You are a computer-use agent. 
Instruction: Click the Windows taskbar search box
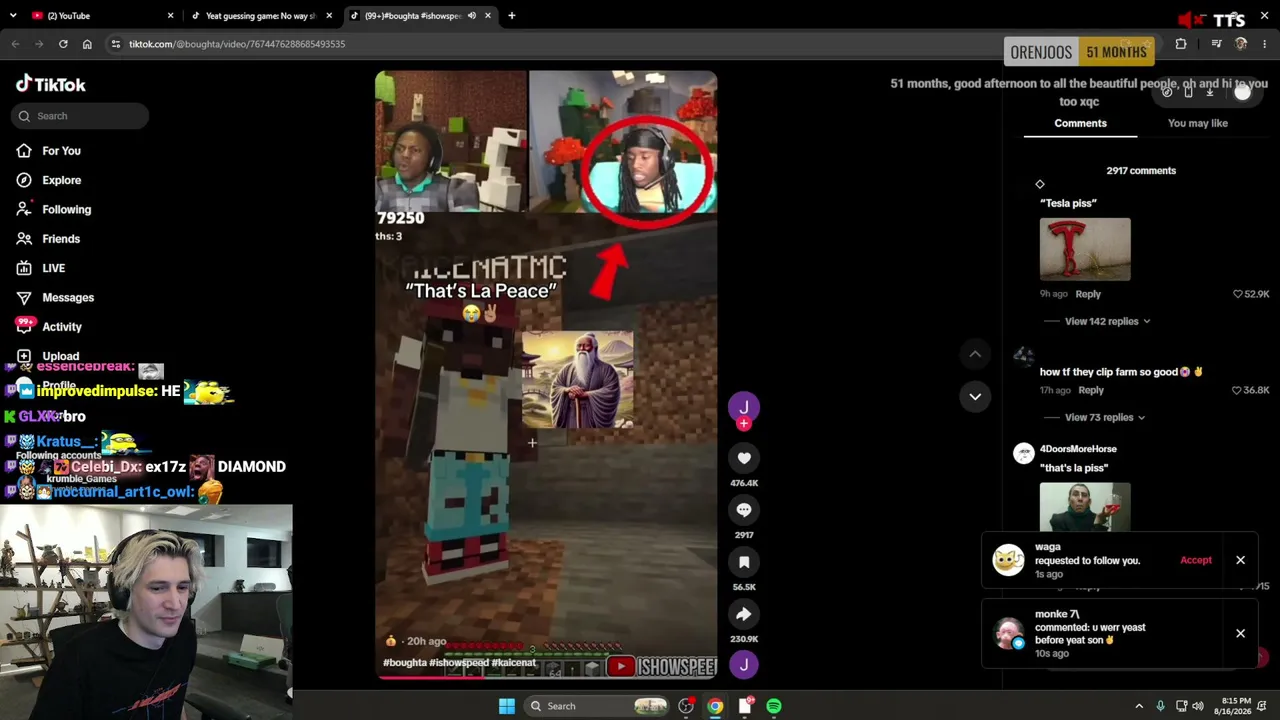[596, 706]
